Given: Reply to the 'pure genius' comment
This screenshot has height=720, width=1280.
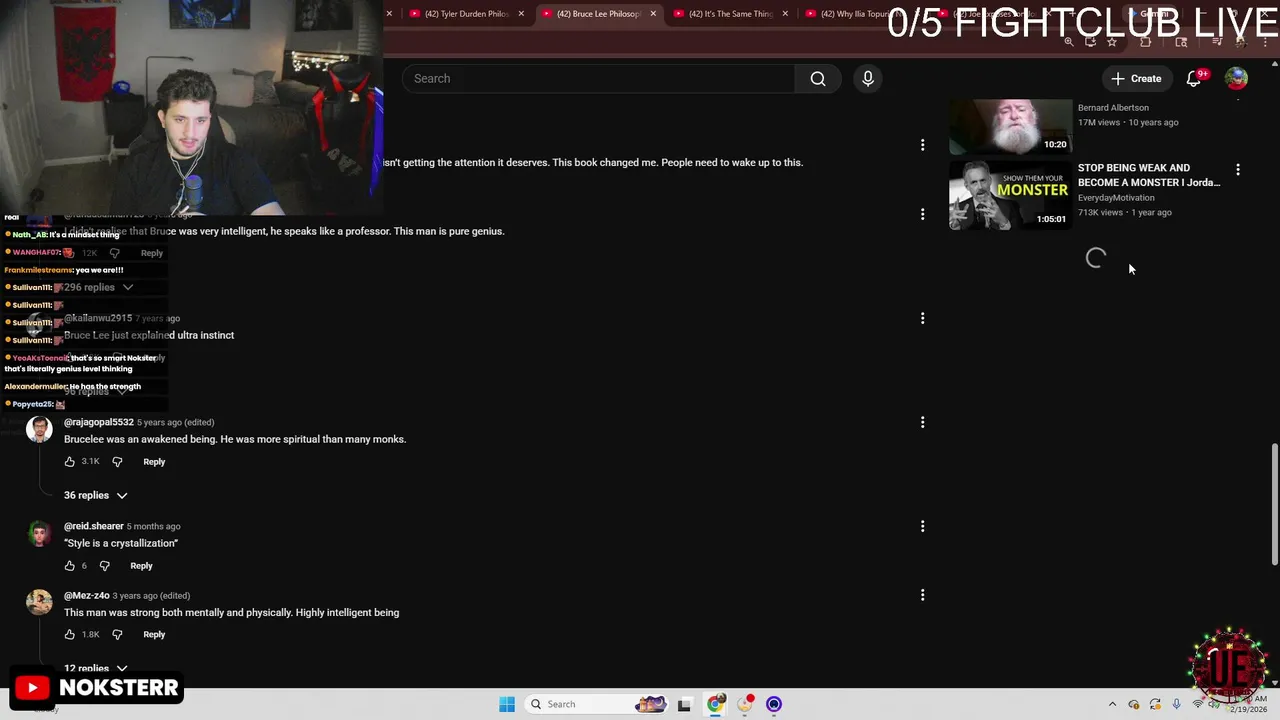Looking at the screenshot, I should tap(152, 253).
